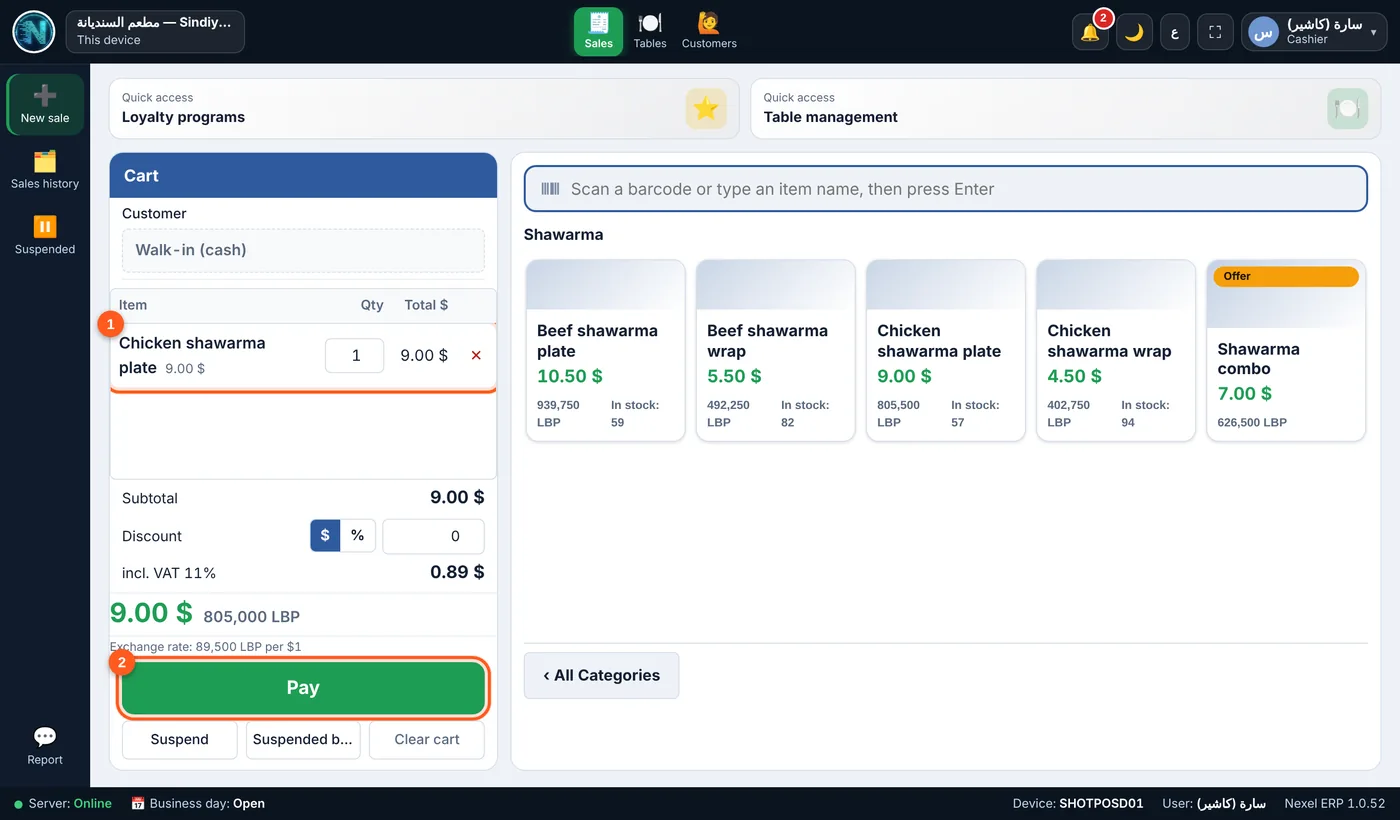Viewport: 1400px width, 820px height.
Task: Remove Chicken shawarma plate from cart
Action: [476, 355]
